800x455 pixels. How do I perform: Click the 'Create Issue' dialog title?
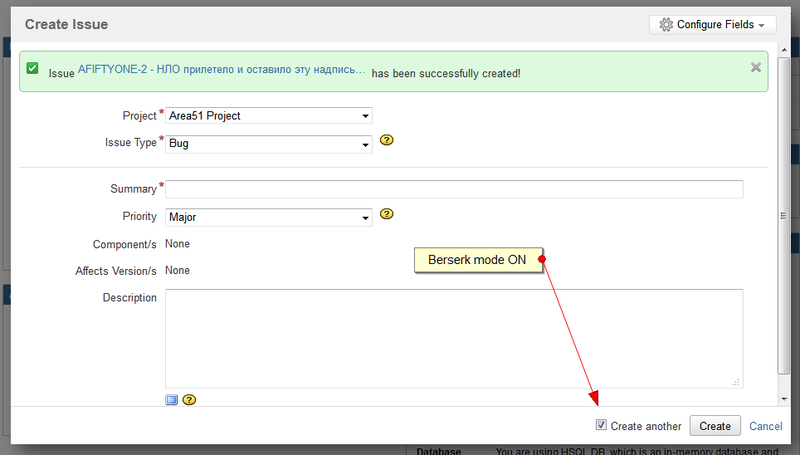(66, 24)
